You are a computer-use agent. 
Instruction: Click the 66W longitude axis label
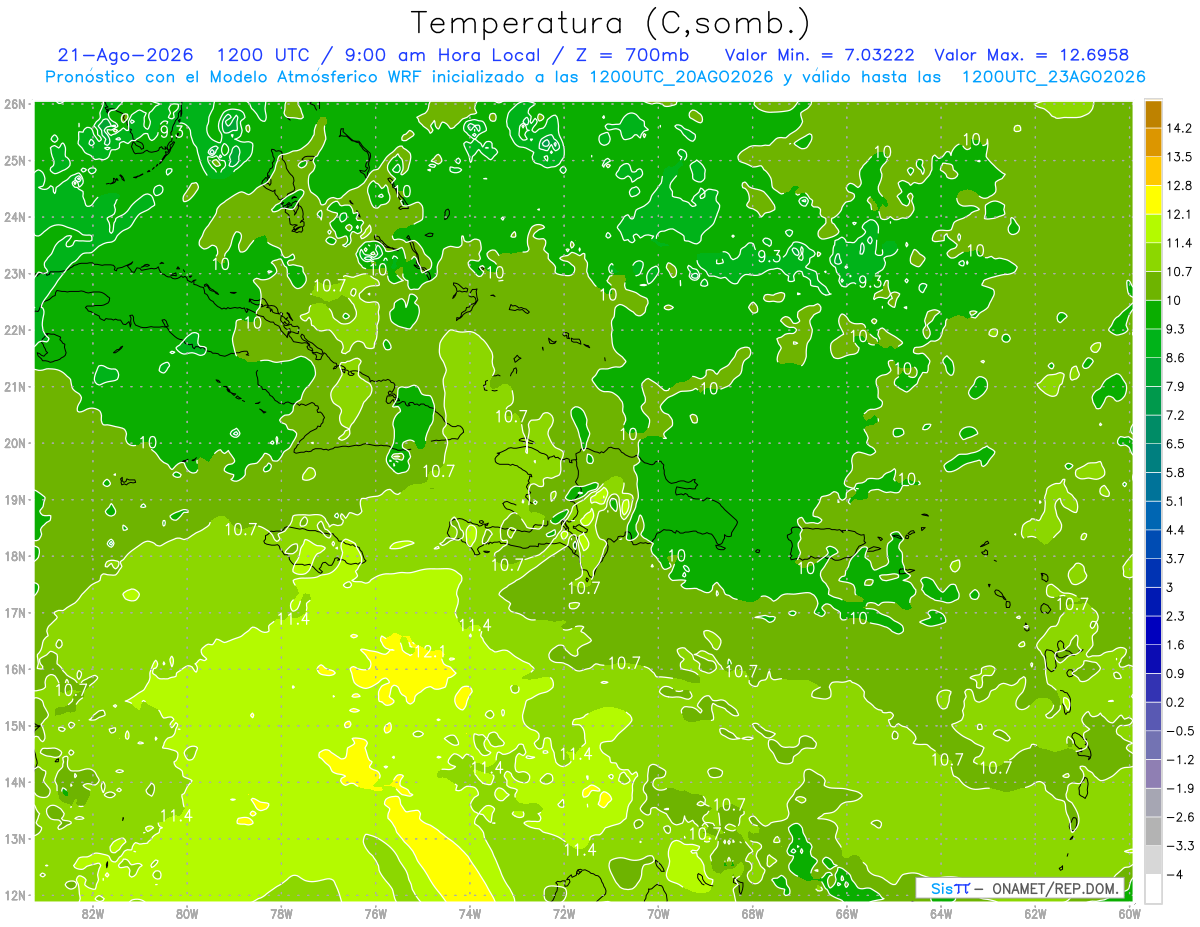click(x=847, y=913)
